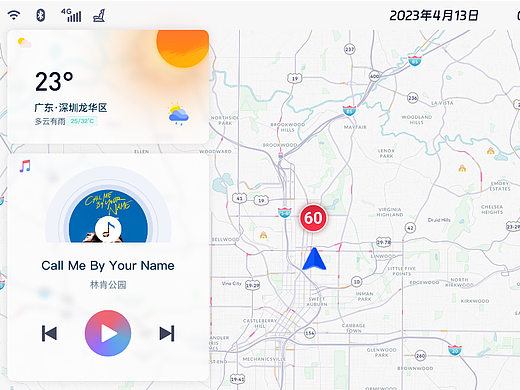
Task: Select the MECHANICSVILLE map label
Action: (264, 359)
